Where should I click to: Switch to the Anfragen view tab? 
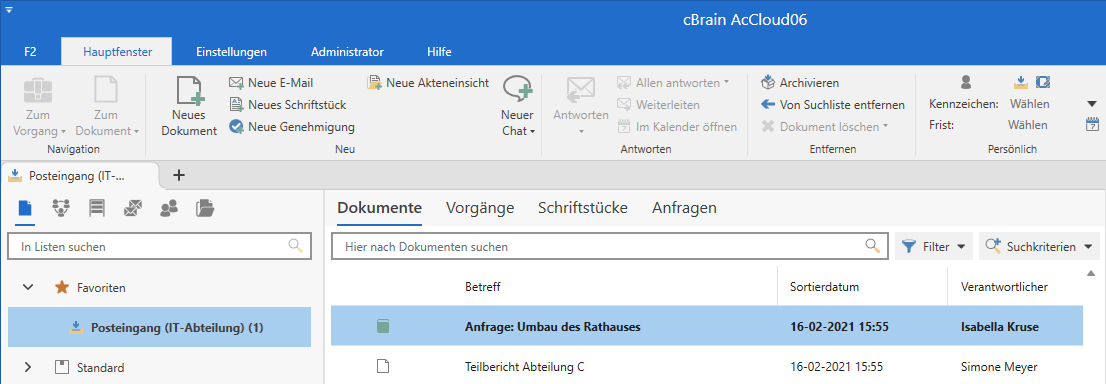(x=684, y=208)
